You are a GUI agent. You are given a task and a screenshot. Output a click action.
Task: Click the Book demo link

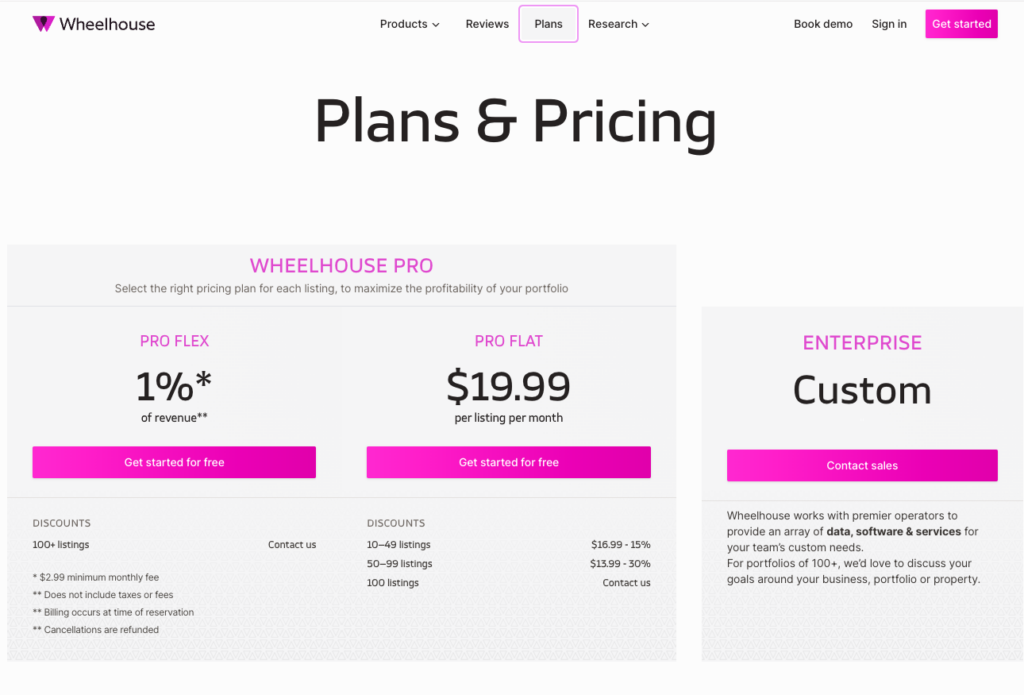point(823,24)
